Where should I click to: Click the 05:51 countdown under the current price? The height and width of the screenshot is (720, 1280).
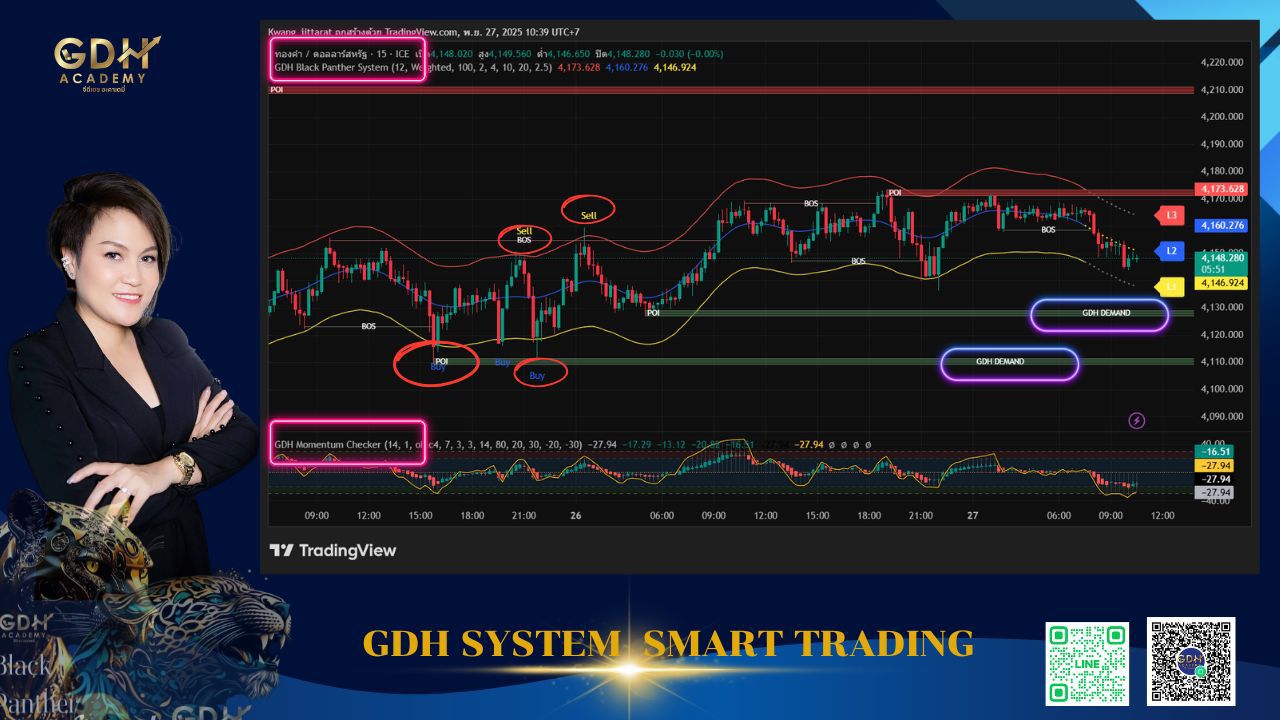(x=1211, y=269)
